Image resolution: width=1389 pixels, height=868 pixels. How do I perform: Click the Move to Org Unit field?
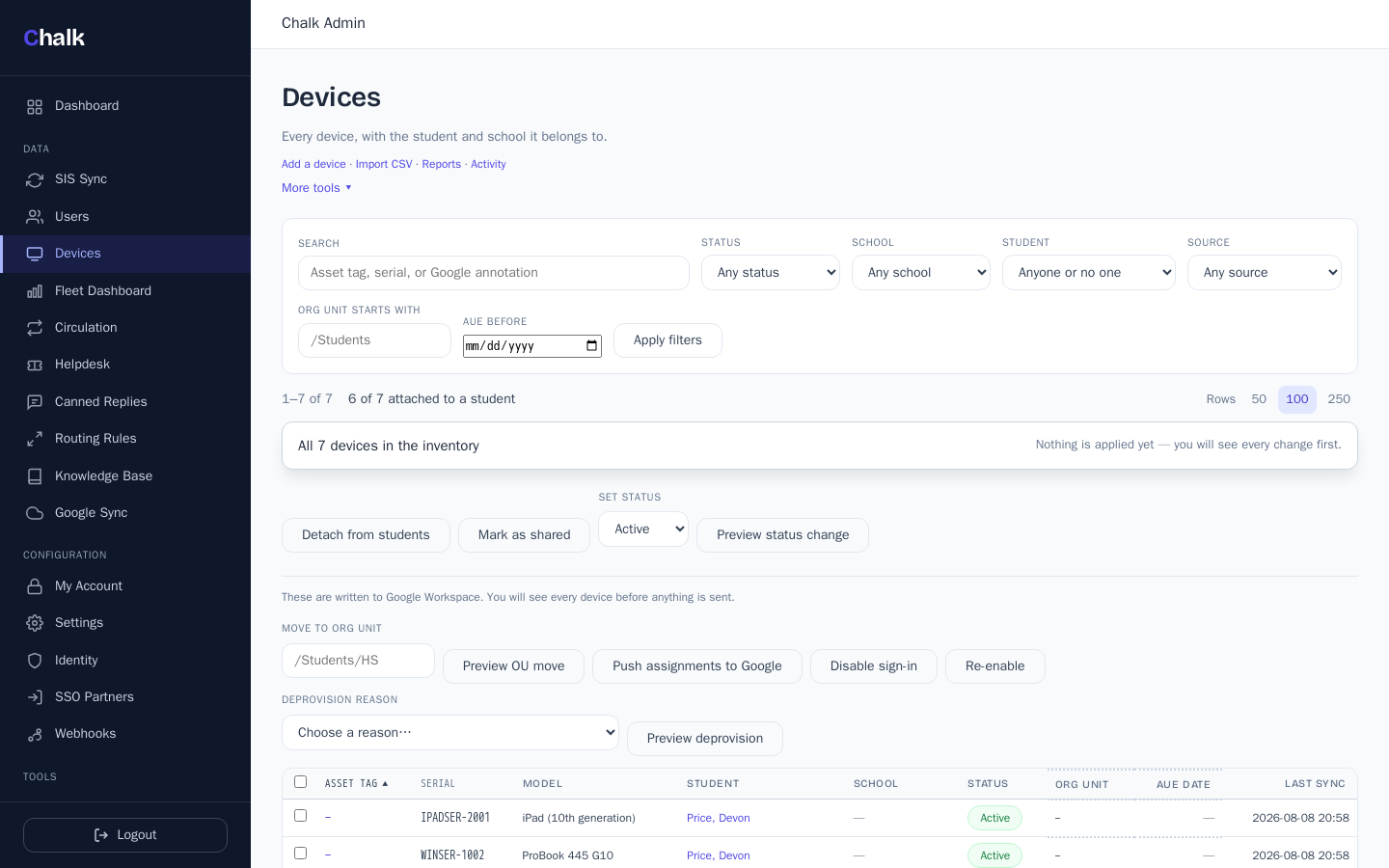point(358,661)
